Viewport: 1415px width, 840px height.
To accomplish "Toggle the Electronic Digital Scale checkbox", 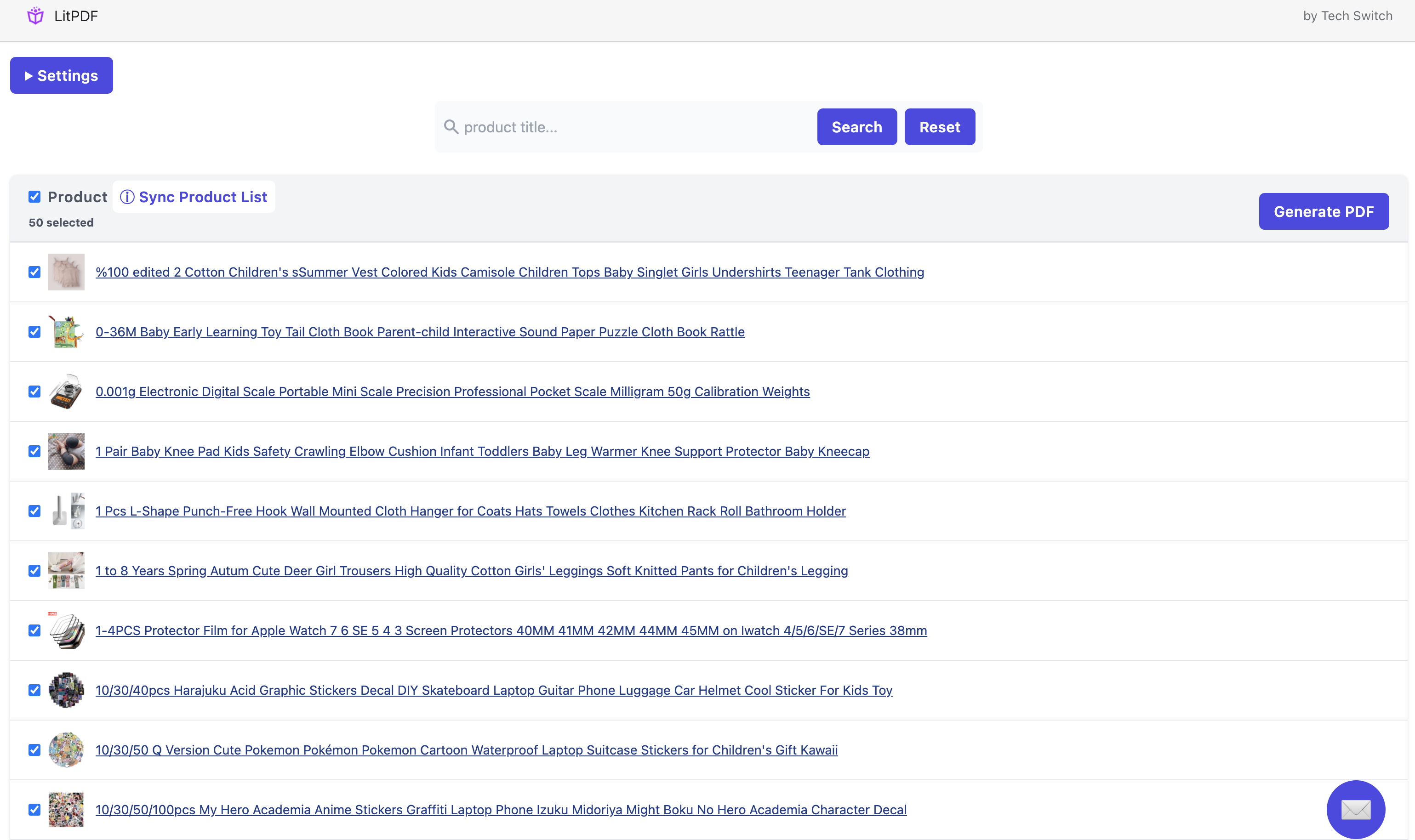I will point(34,391).
